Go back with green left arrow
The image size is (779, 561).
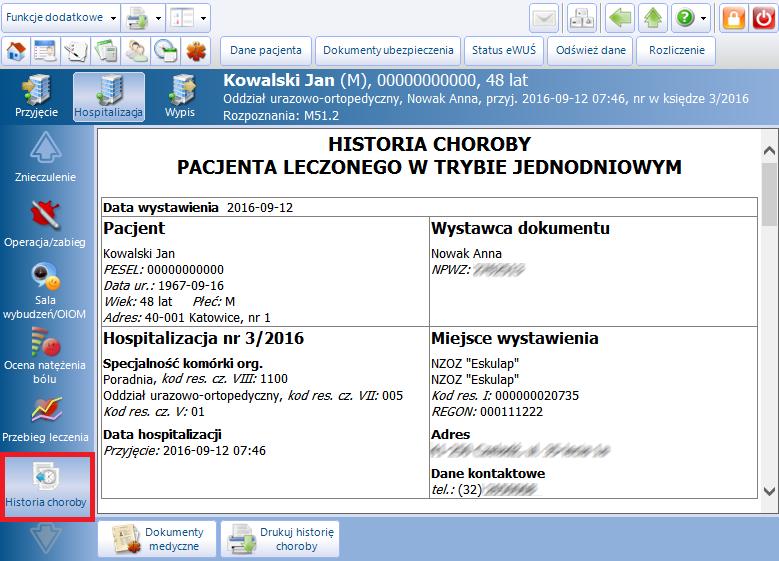[620, 18]
